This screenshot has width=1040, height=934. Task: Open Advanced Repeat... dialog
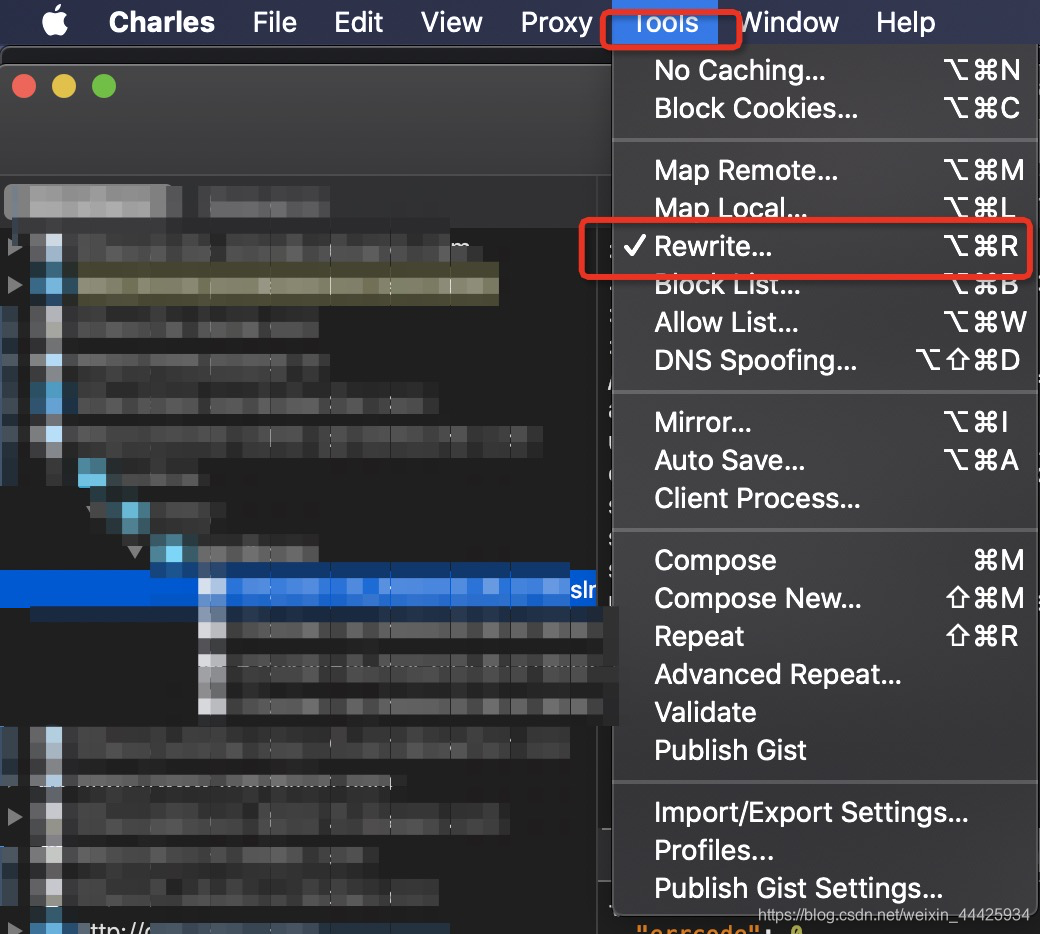tap(825, 675)
